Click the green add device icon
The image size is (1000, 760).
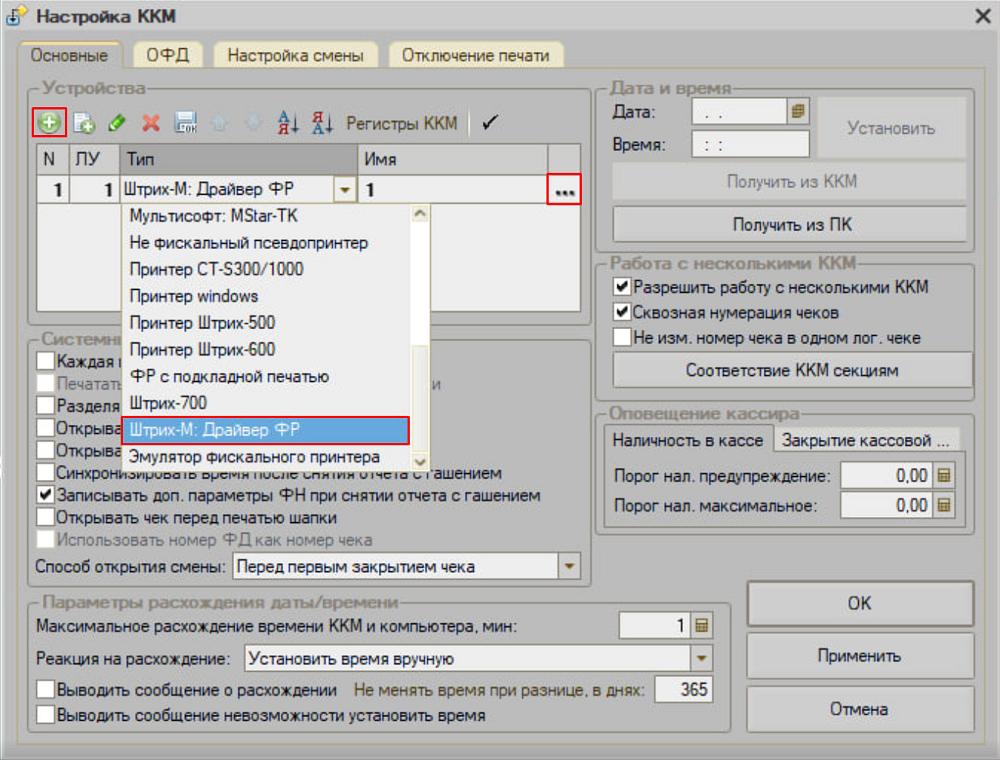click(49, 123)
